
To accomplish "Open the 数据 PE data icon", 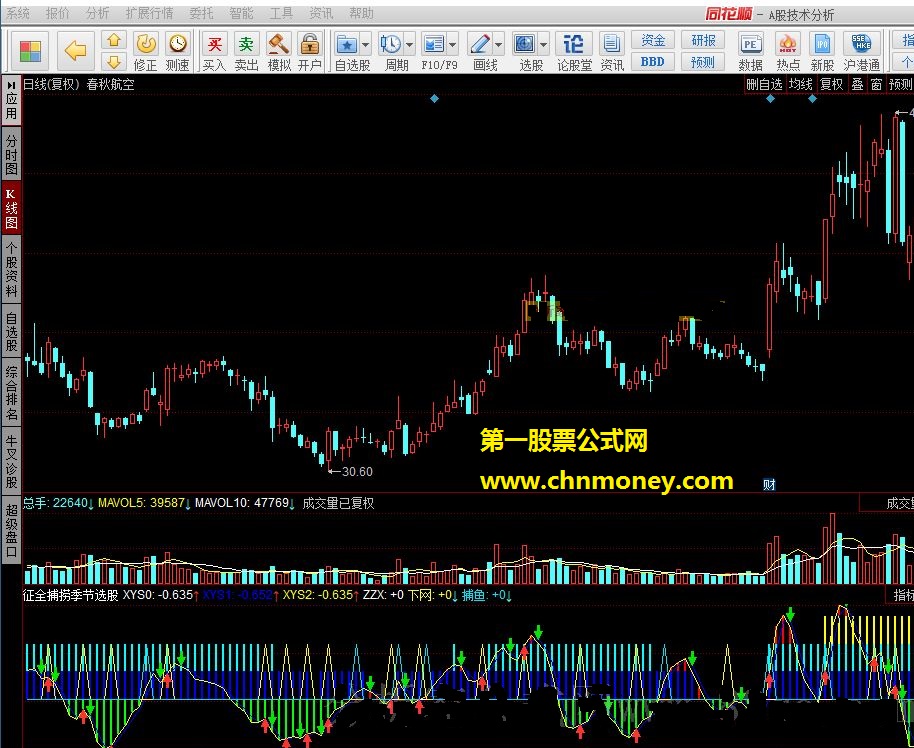I will [750, 51].
